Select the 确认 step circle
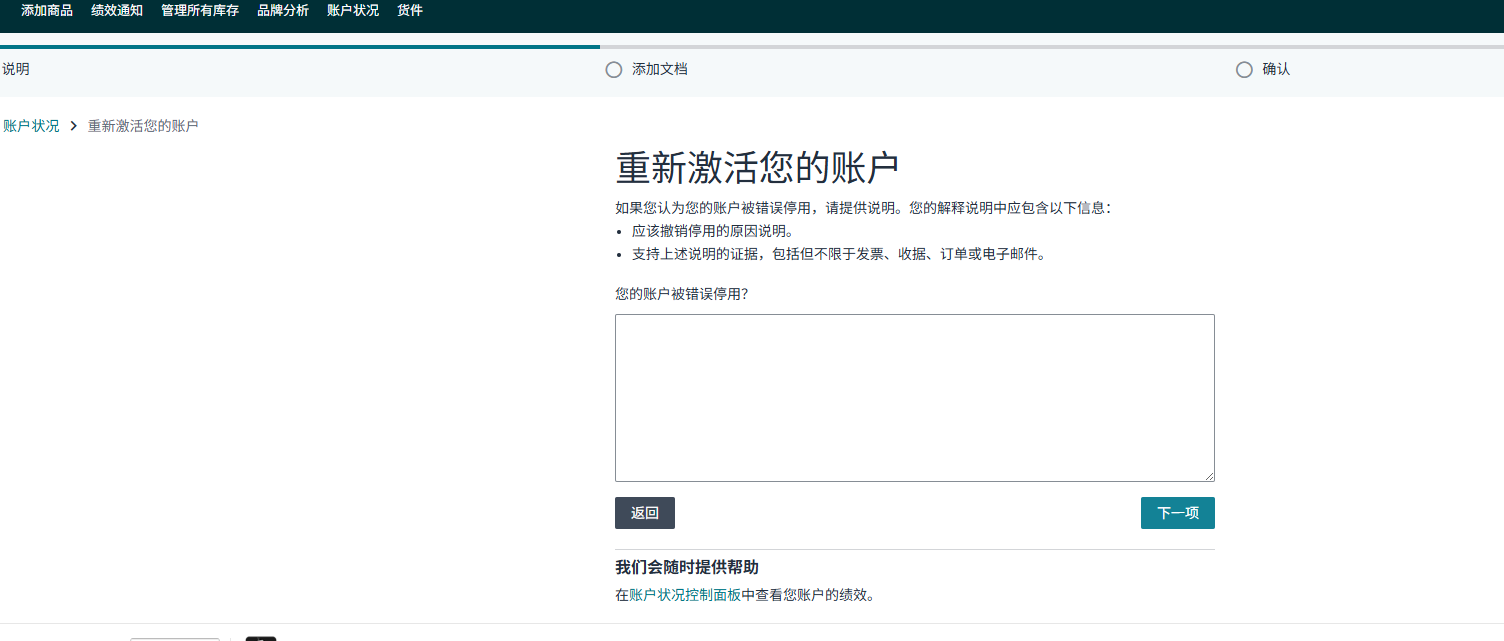The width and height of the screenshot is (1504, 641). point(1244,70)
